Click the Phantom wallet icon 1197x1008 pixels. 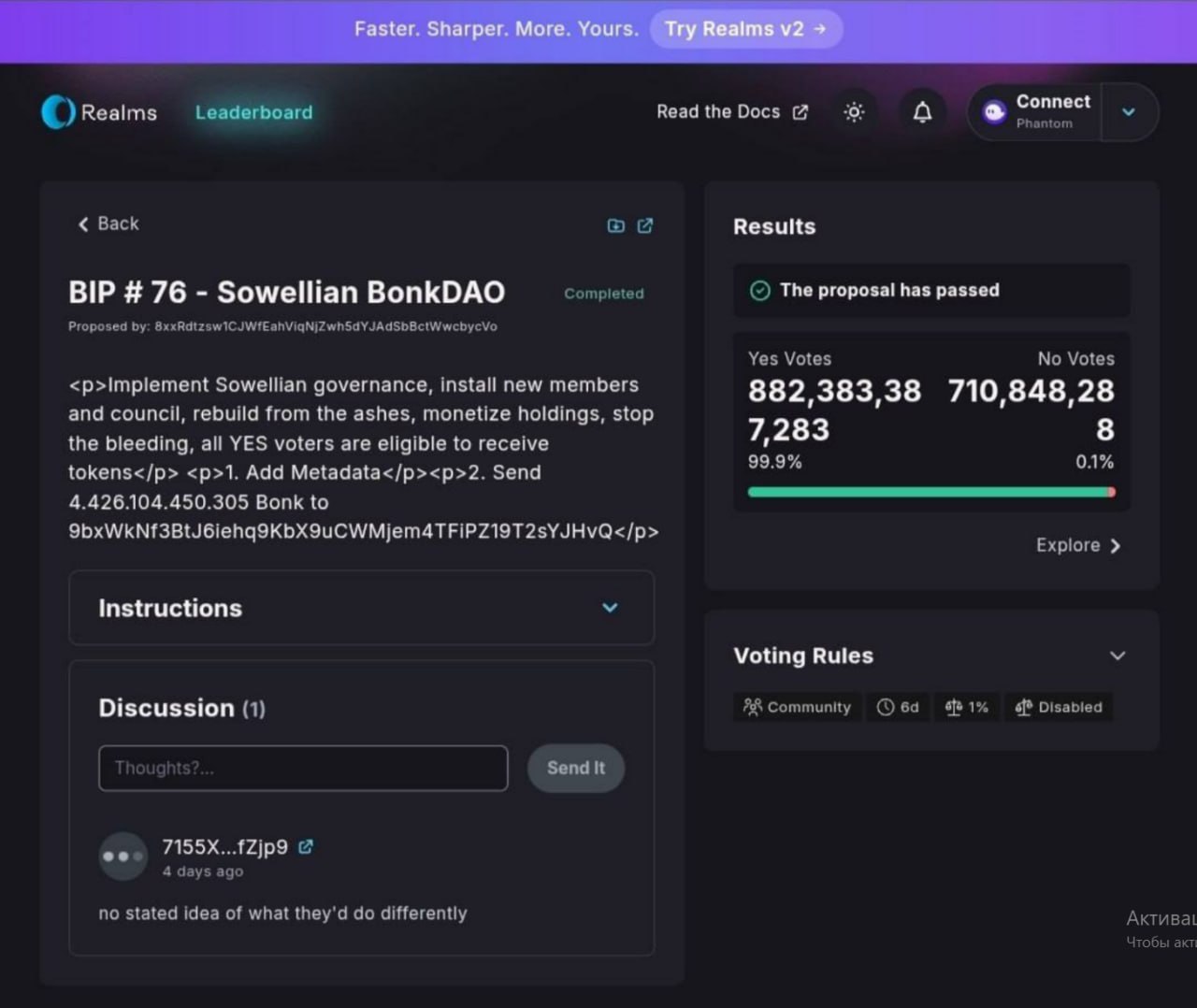point(994,112)
